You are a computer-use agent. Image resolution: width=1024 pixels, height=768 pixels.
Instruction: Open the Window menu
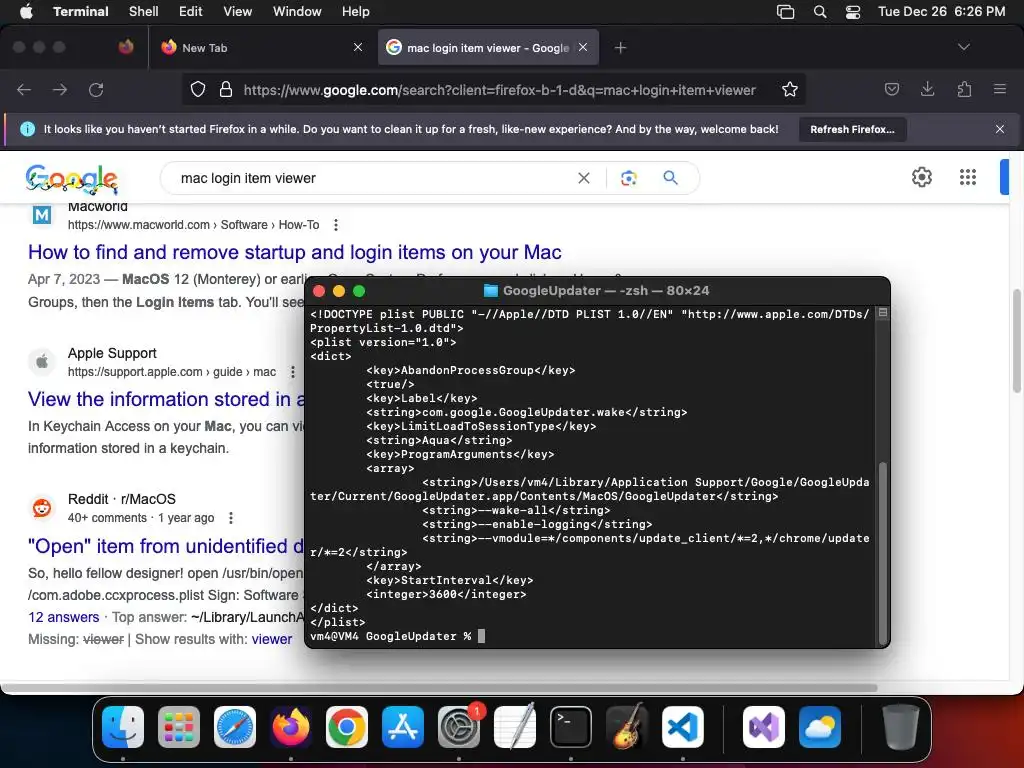297,11
